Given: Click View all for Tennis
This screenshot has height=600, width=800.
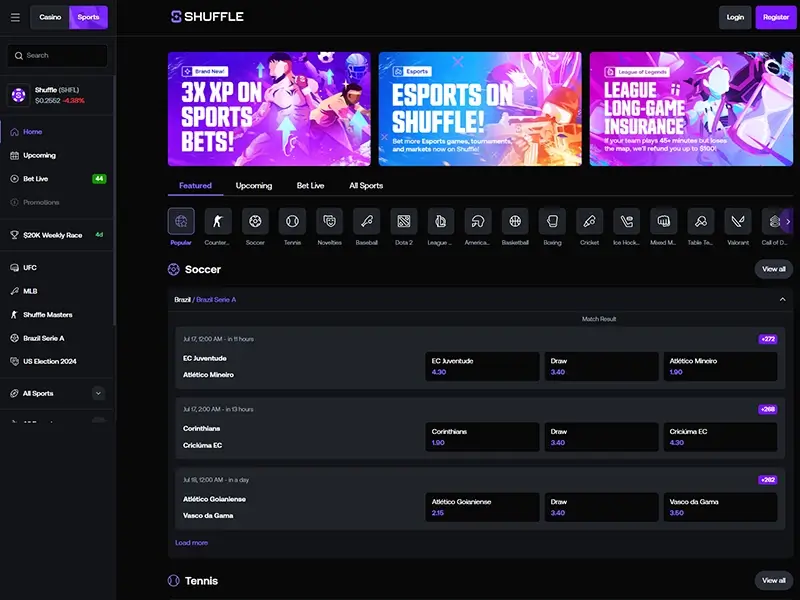Looking at the screenshot, I should tap(773, 580).
